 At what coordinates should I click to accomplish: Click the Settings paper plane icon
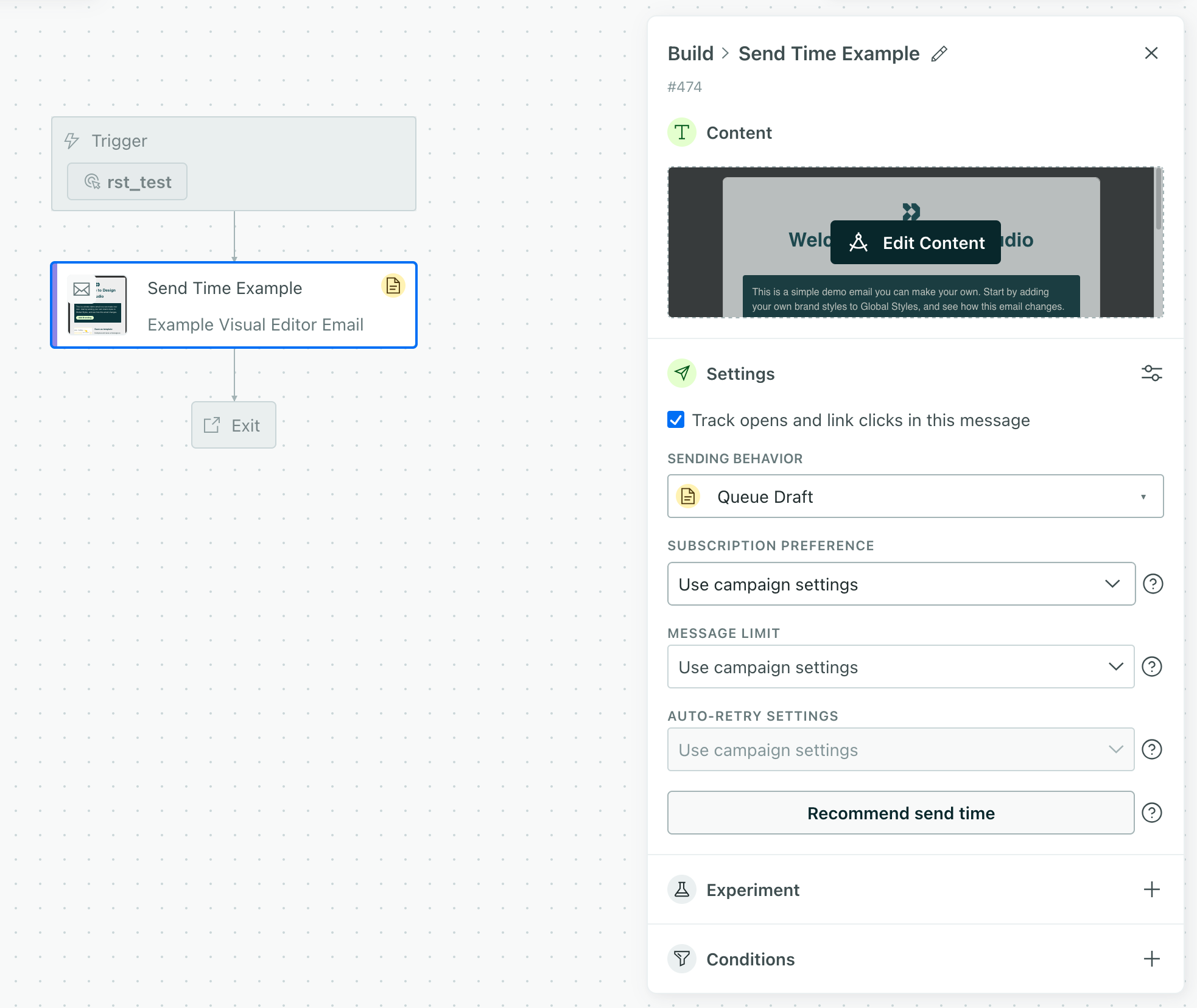682,373
